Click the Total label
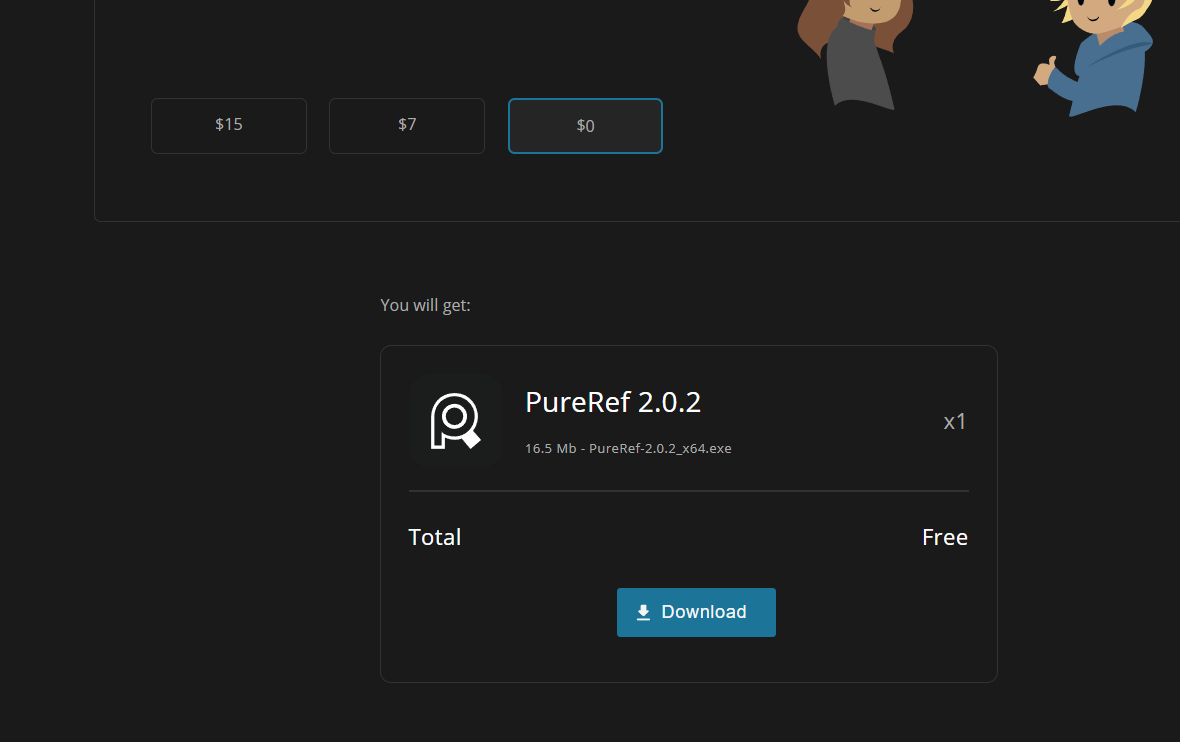Image resolution: width=1180 pixels, height=742 pixels. [x=434, y=537]
